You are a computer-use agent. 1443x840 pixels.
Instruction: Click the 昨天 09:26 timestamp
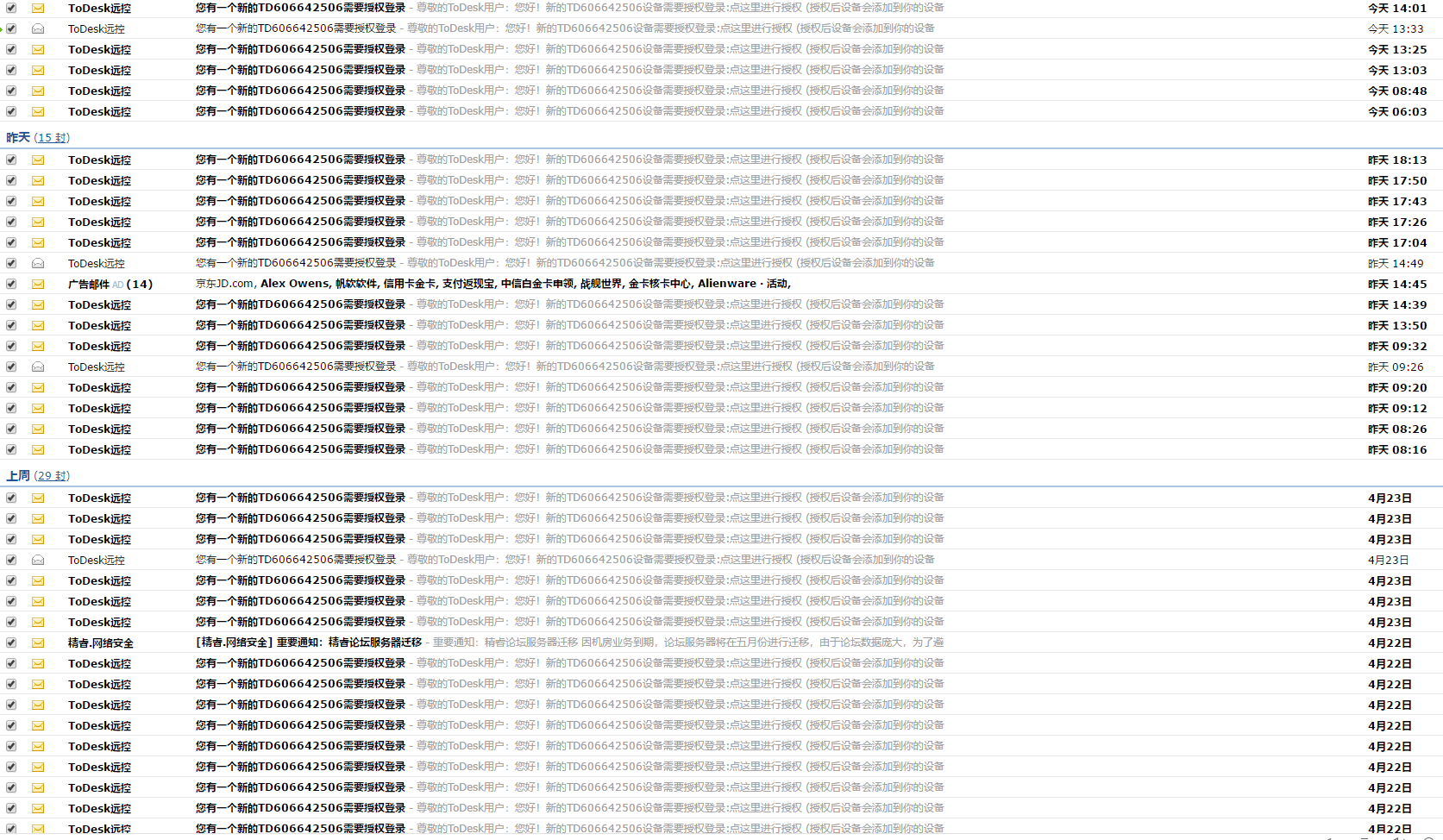(x=1396, y=367)
